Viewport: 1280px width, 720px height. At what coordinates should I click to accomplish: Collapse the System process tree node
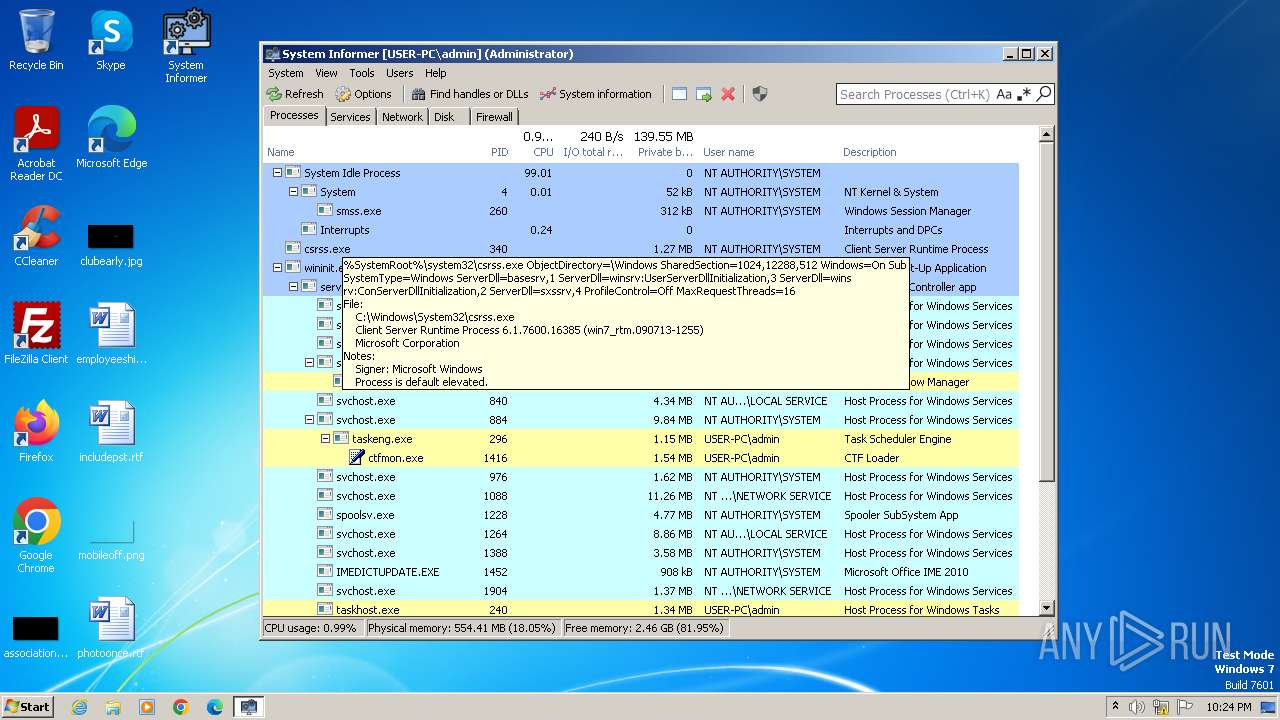(x=293, y=192)
